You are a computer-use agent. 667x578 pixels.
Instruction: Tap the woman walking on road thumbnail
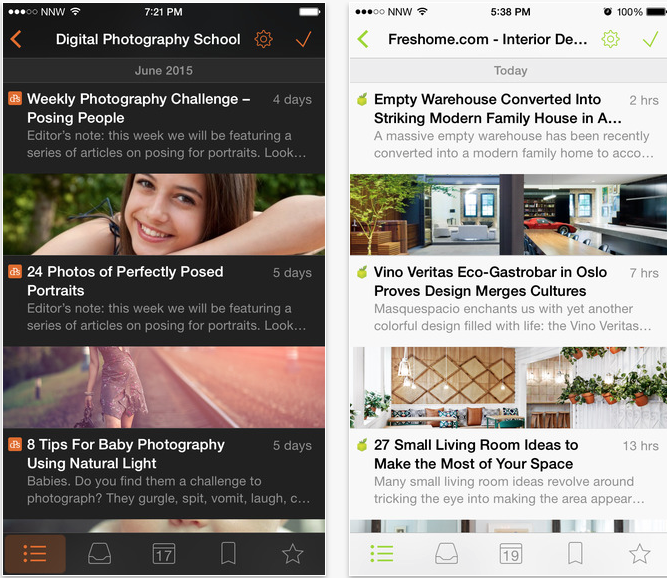[164, 387]
